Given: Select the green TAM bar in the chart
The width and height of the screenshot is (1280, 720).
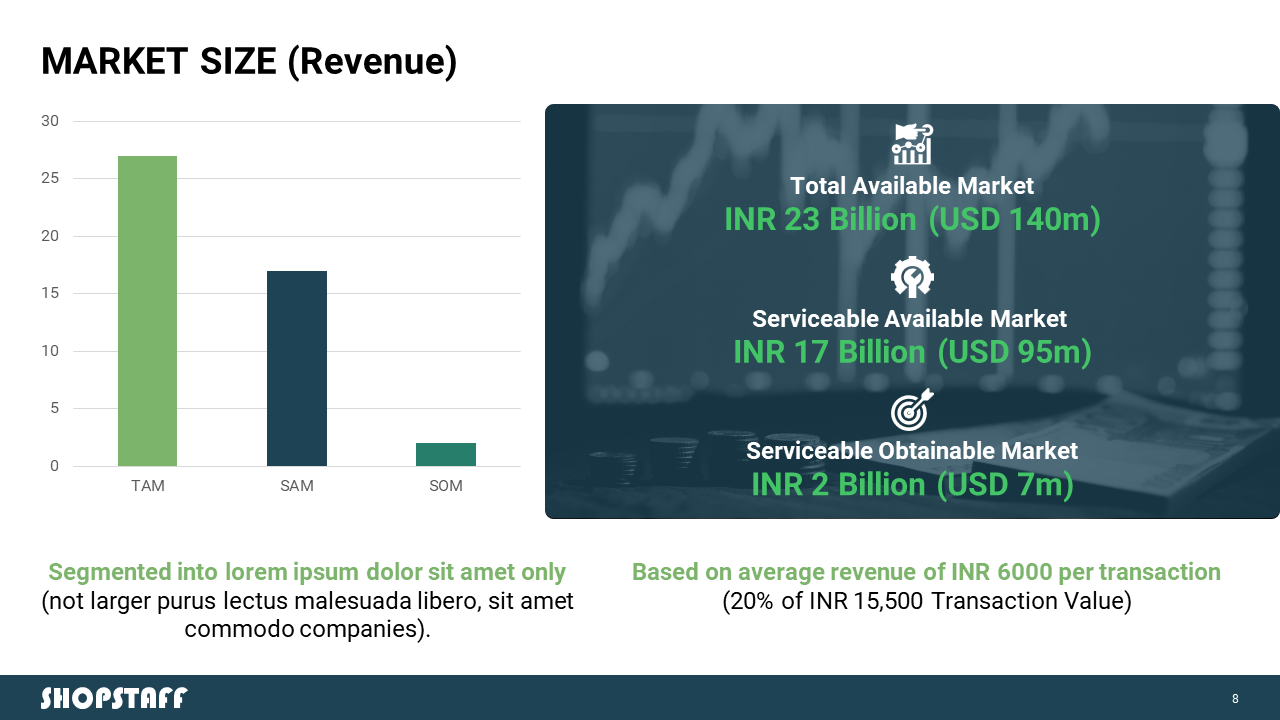Looking at the screenshot, I should (147, 311).
